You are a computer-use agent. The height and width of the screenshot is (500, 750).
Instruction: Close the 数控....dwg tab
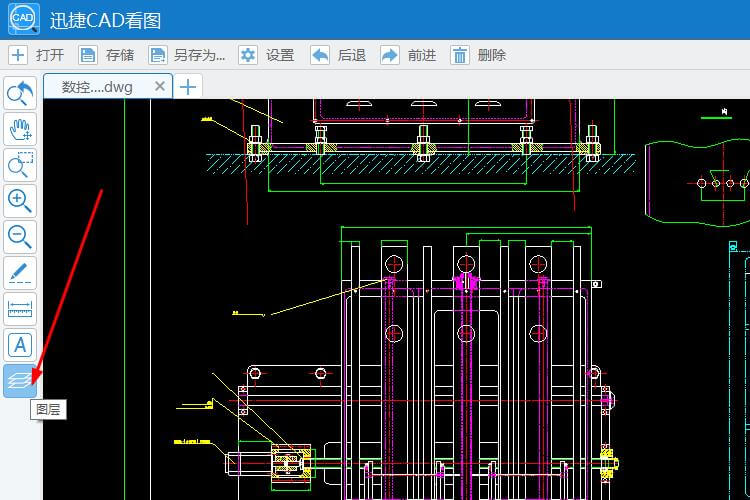click(160, 86)
